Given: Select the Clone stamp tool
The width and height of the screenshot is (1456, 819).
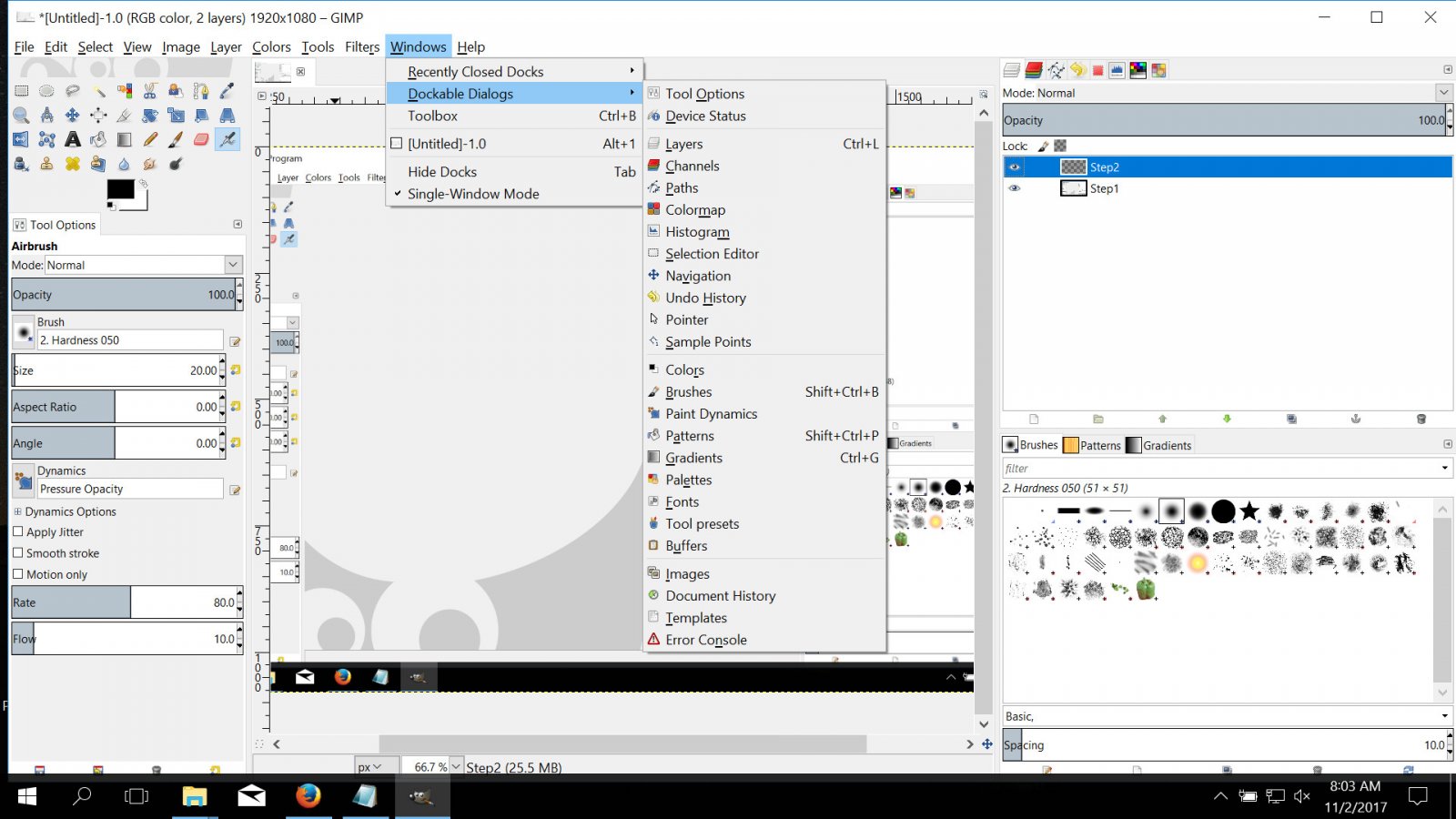Looking at the screenshot, I should pos(46,164).
